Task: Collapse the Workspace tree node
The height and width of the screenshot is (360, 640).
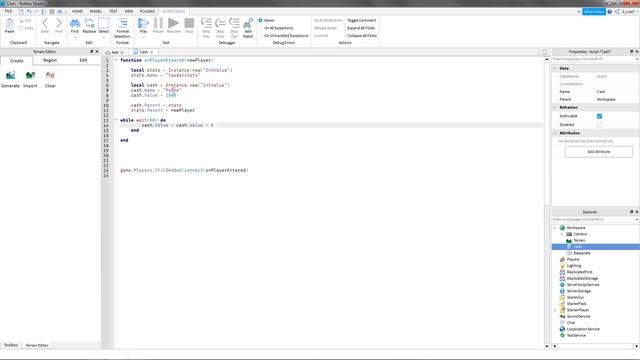Action: coord(555,228)
